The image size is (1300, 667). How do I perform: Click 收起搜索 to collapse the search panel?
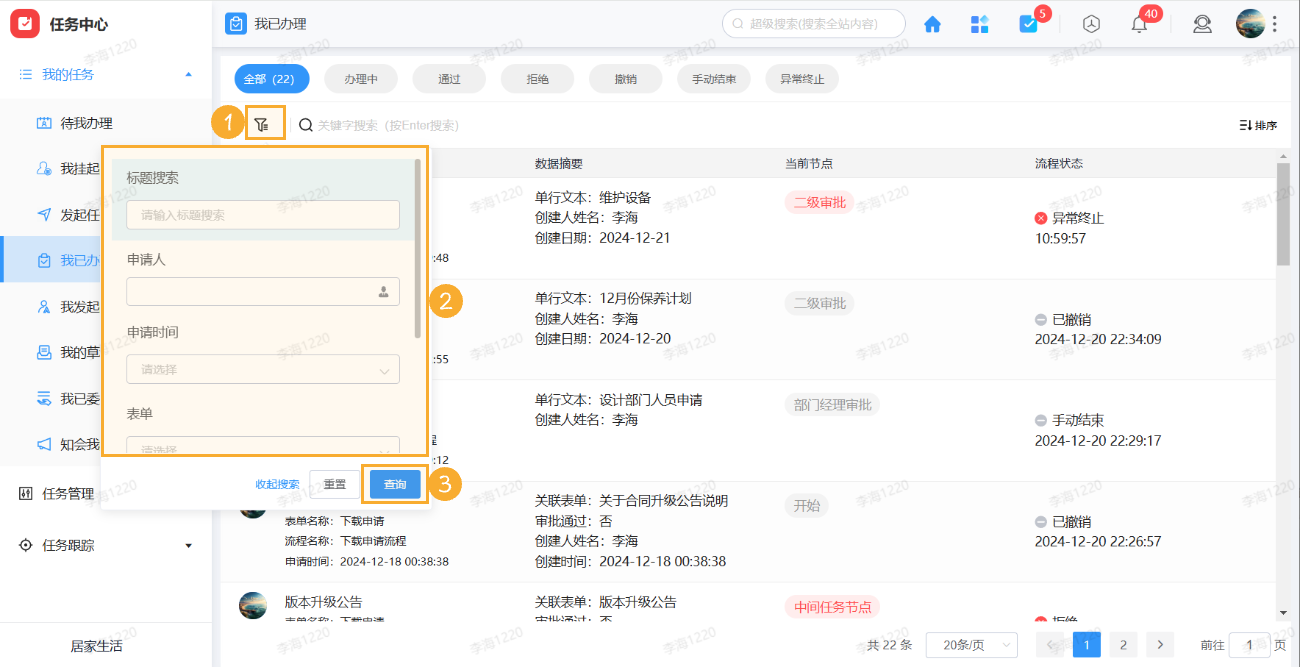275,483
